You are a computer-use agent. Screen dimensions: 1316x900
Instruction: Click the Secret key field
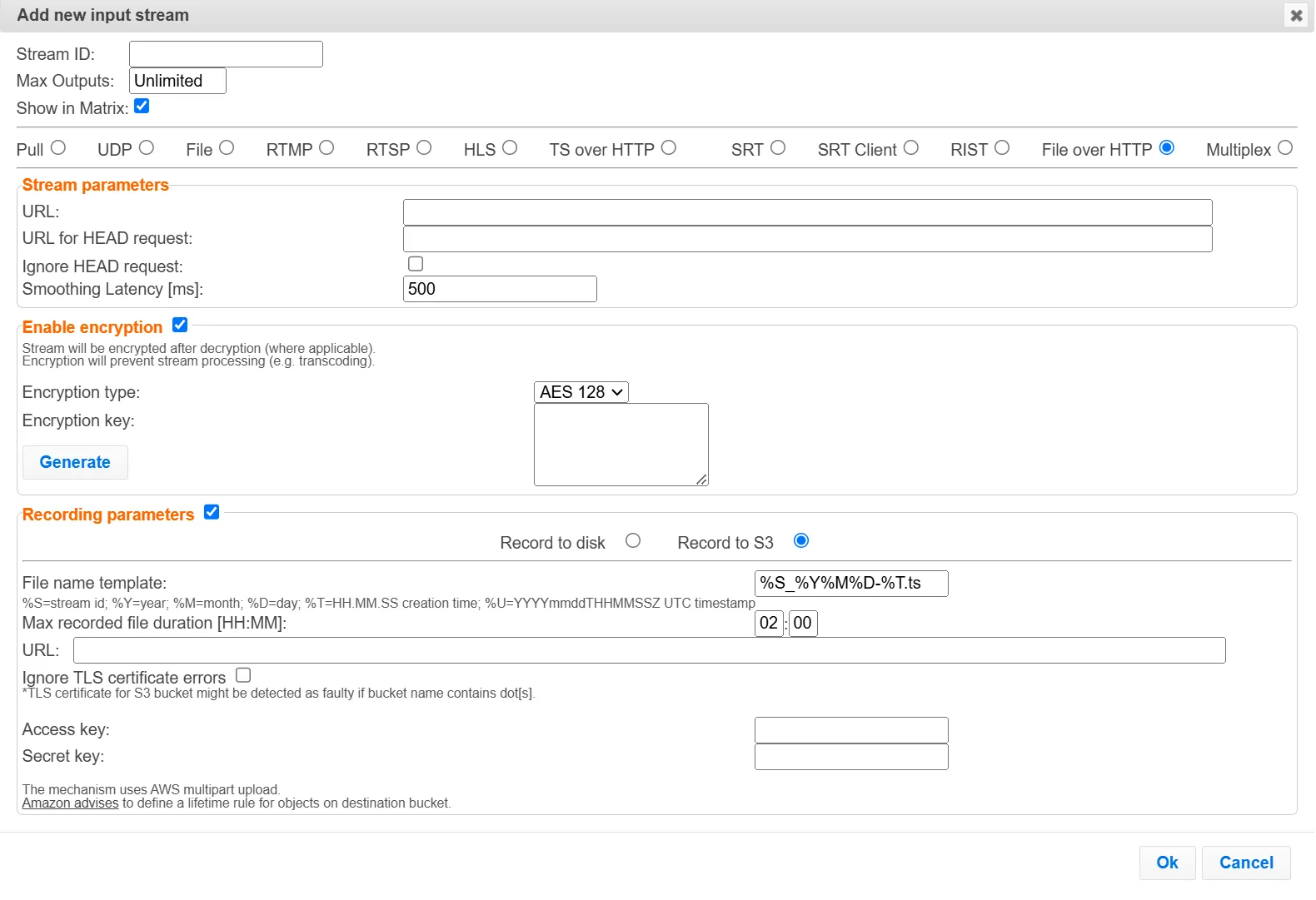coord(851,757)
